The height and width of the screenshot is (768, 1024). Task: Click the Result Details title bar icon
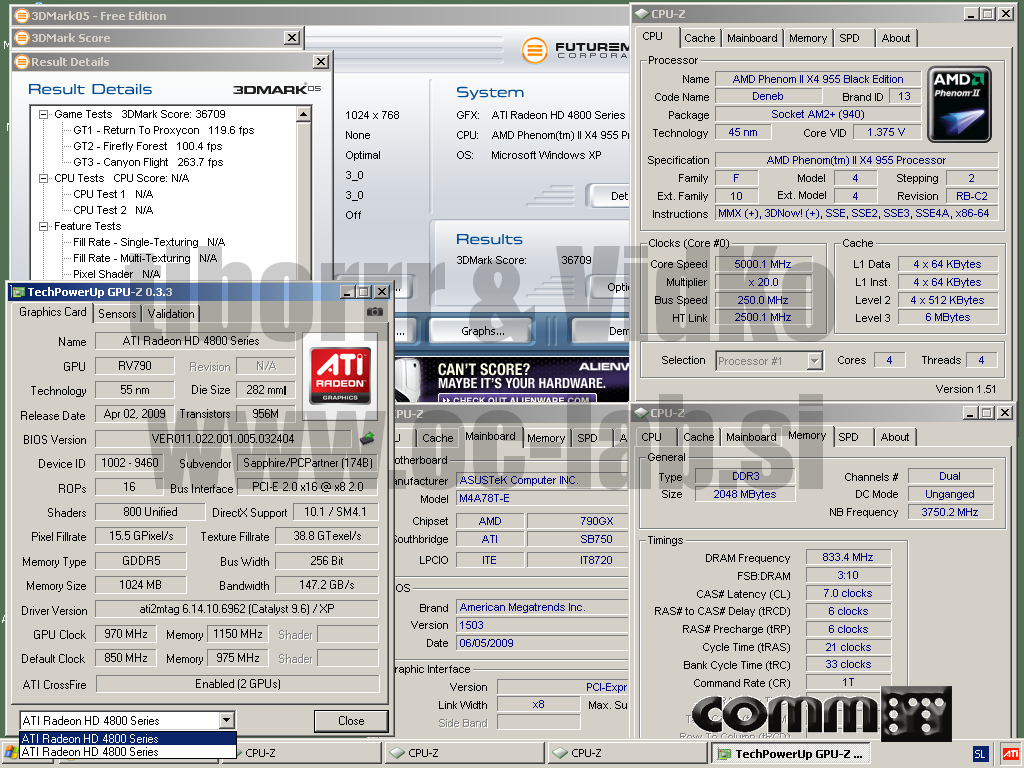click(x=22, y=62)
